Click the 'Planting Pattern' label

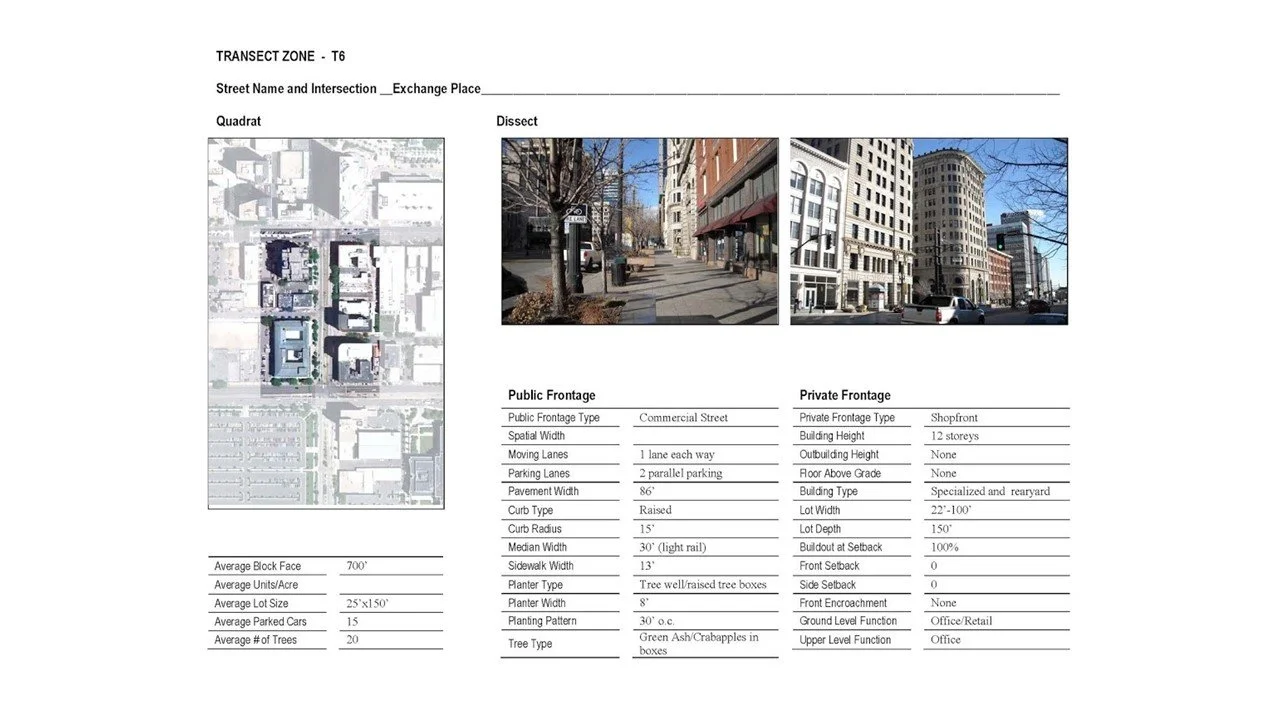542,621
